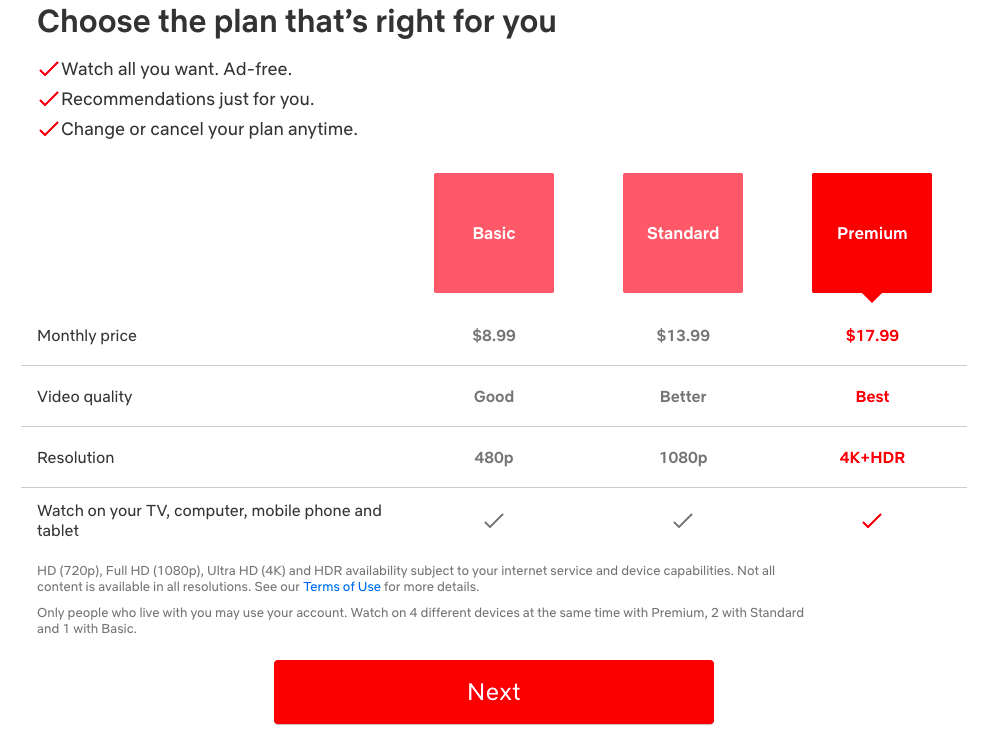
Task: Open the Terms of Use link
Action: pyautogui.click(x=342, y=587)
